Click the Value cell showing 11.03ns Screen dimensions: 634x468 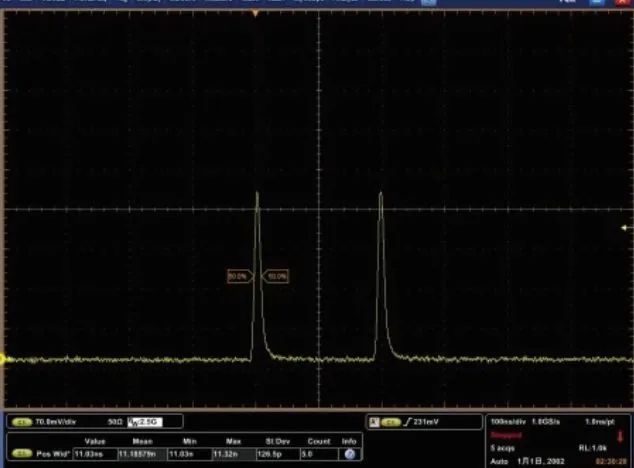(x=95, y=454)
